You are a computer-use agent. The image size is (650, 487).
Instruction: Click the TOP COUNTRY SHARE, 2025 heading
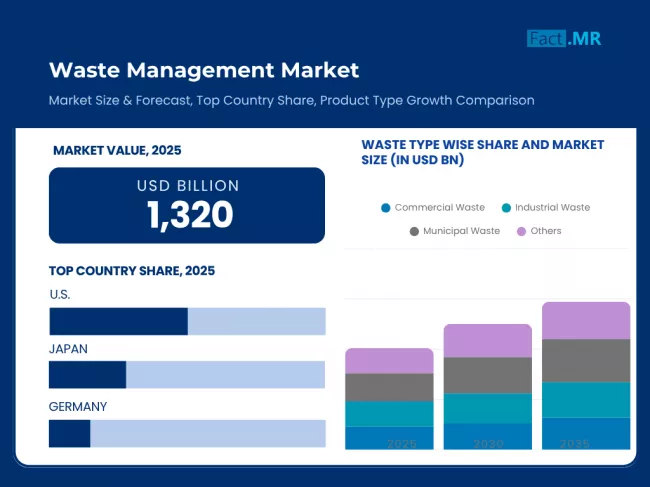(x=132, y=271)
